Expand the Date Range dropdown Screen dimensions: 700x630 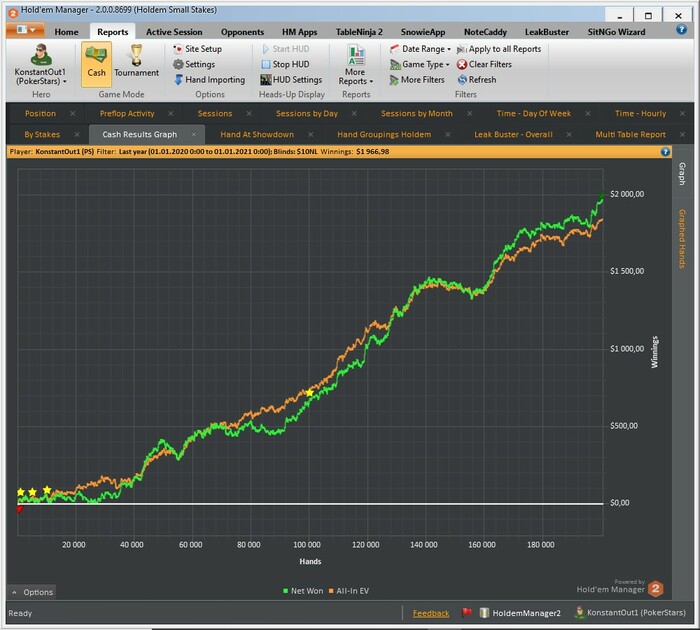click(420, 49)
